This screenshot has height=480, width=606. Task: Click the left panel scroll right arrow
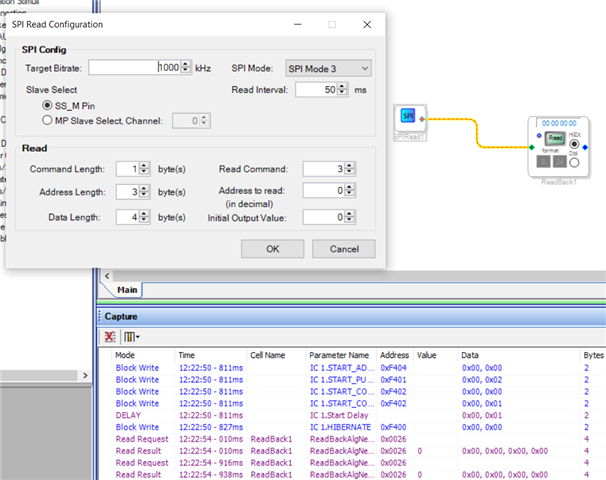85,375
